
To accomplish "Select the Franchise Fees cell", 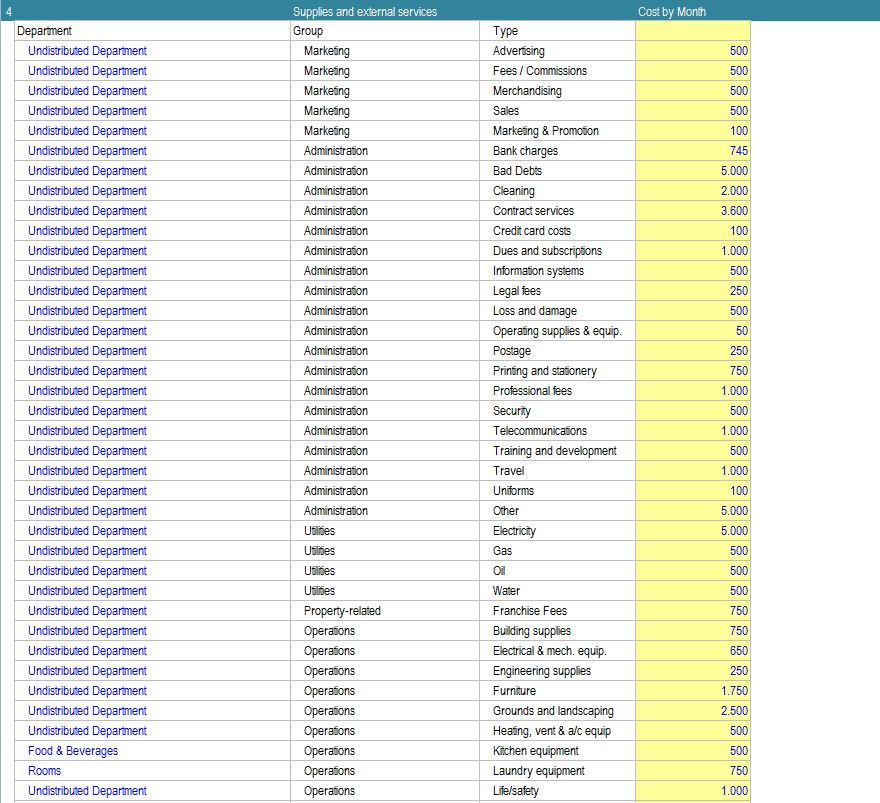I will [x=557, y=611].
